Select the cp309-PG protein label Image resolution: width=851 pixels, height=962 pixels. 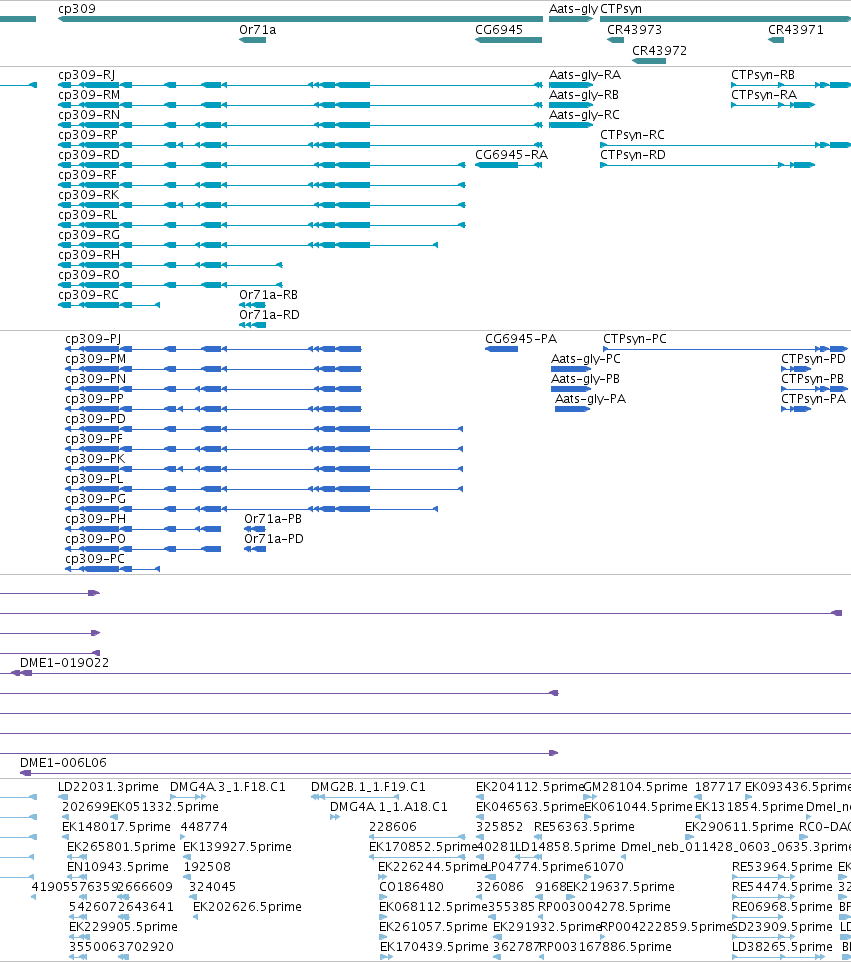point(96,499)
